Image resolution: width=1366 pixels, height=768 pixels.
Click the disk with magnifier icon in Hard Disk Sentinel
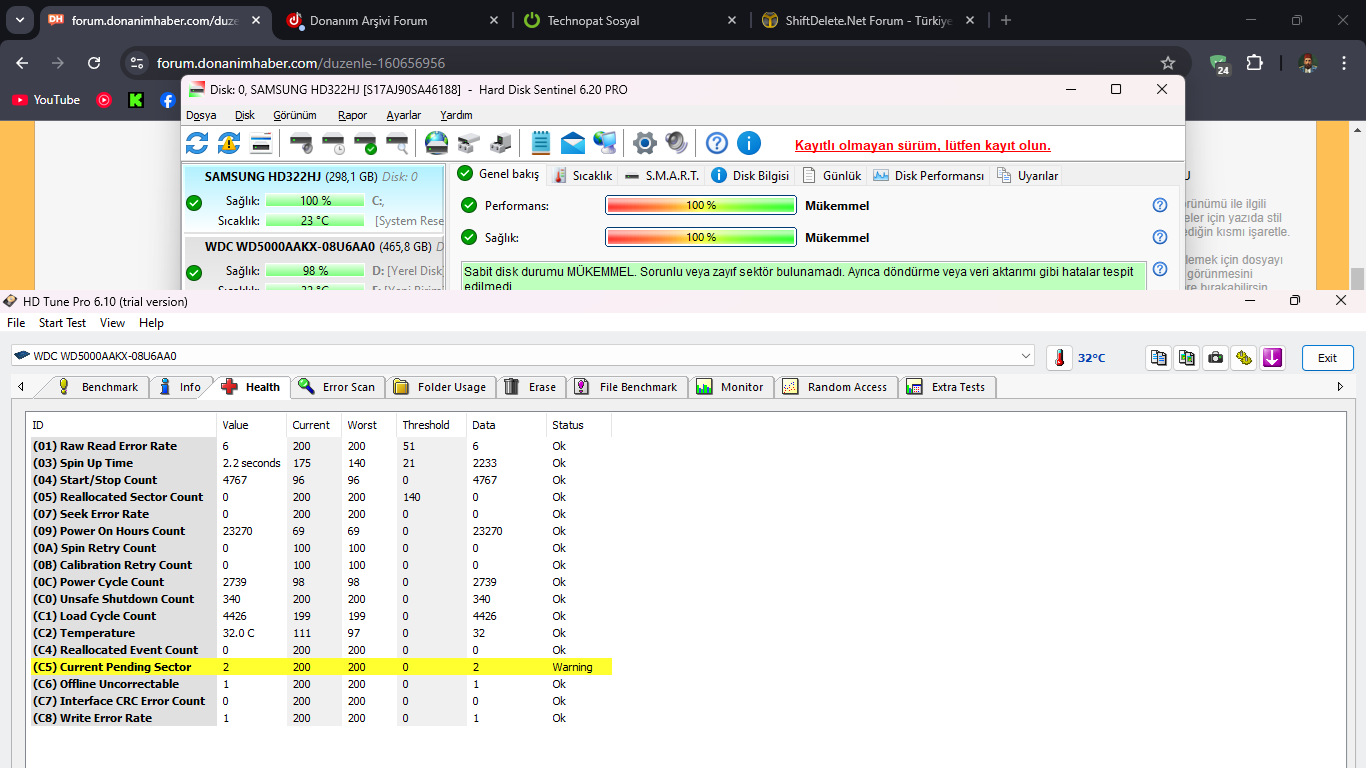point(398,143)
